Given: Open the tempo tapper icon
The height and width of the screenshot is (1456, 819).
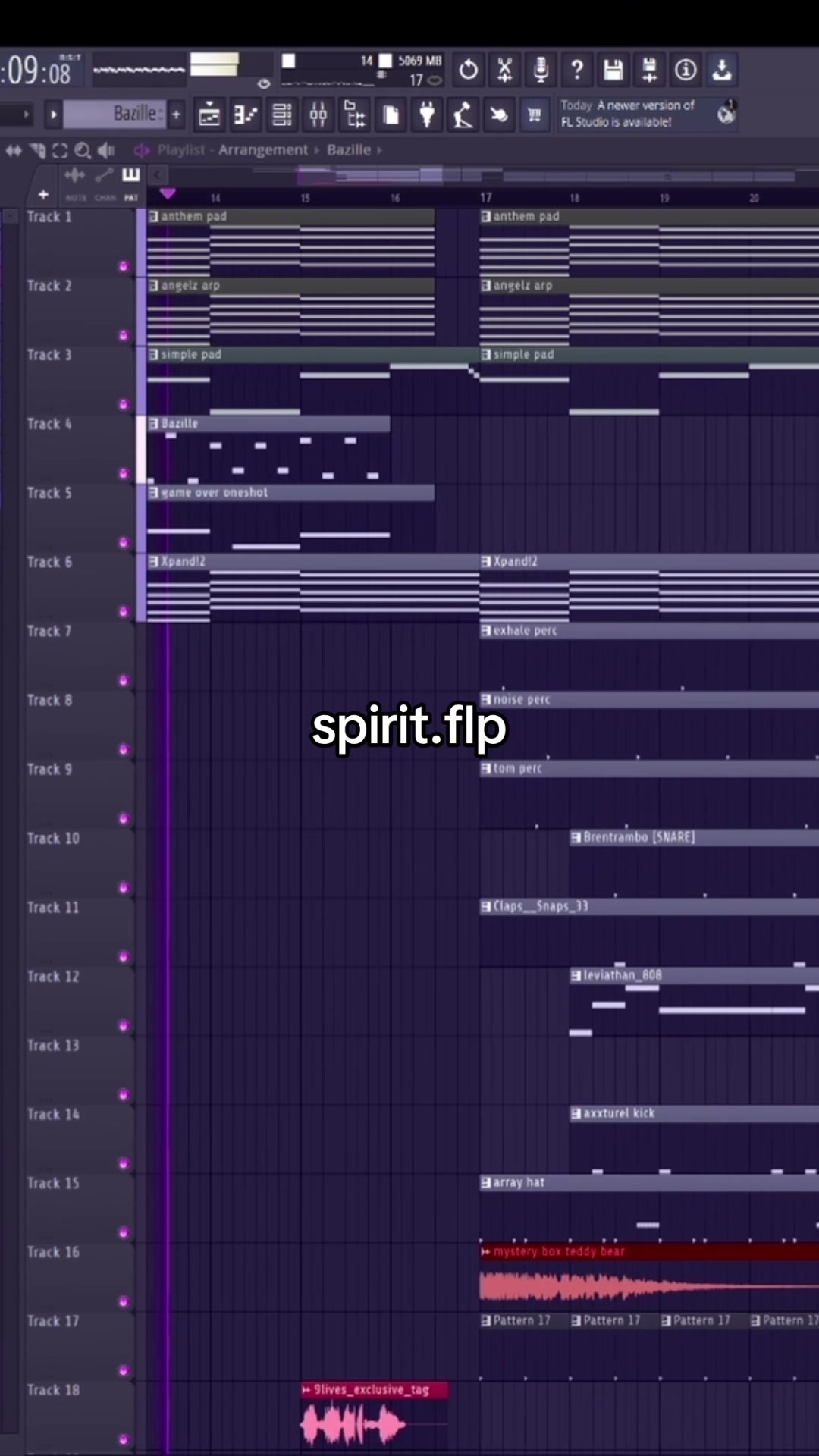Looking at the screenshot, I should 463,115.
